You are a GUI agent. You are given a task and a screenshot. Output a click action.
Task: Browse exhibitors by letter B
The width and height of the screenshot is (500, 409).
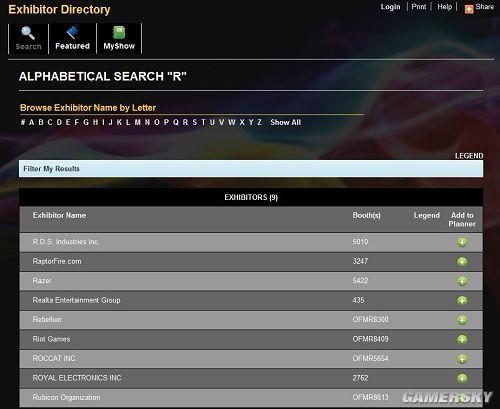pyautogui.click(x=41, y=122)
